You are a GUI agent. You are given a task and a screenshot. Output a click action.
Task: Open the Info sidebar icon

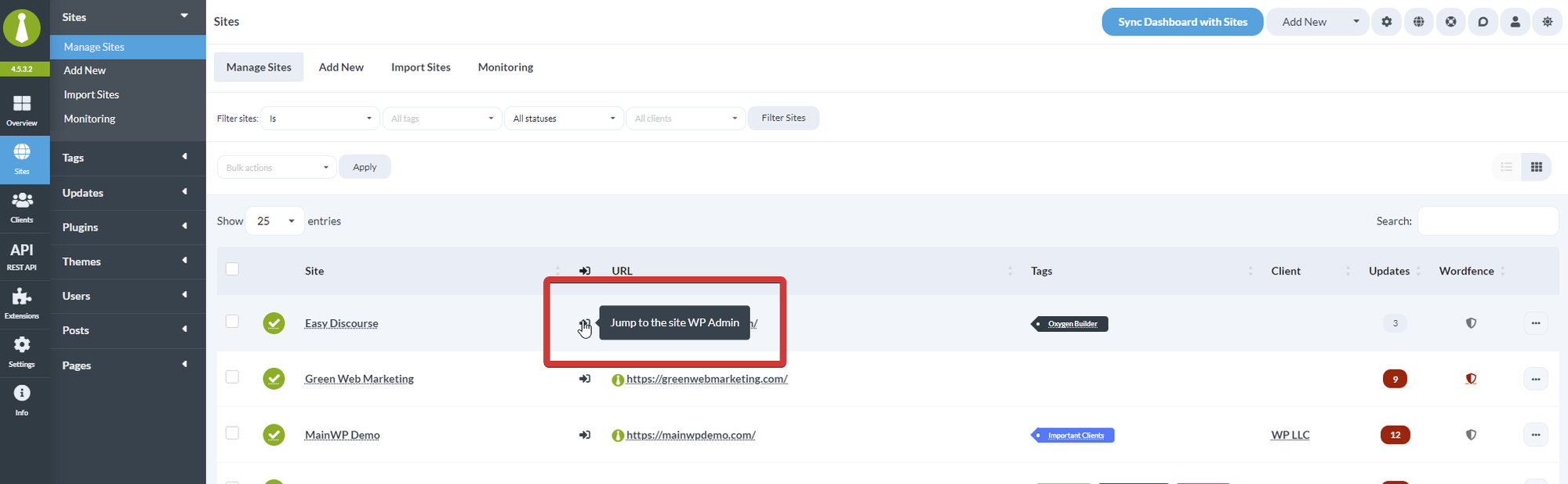pos(22,401)
